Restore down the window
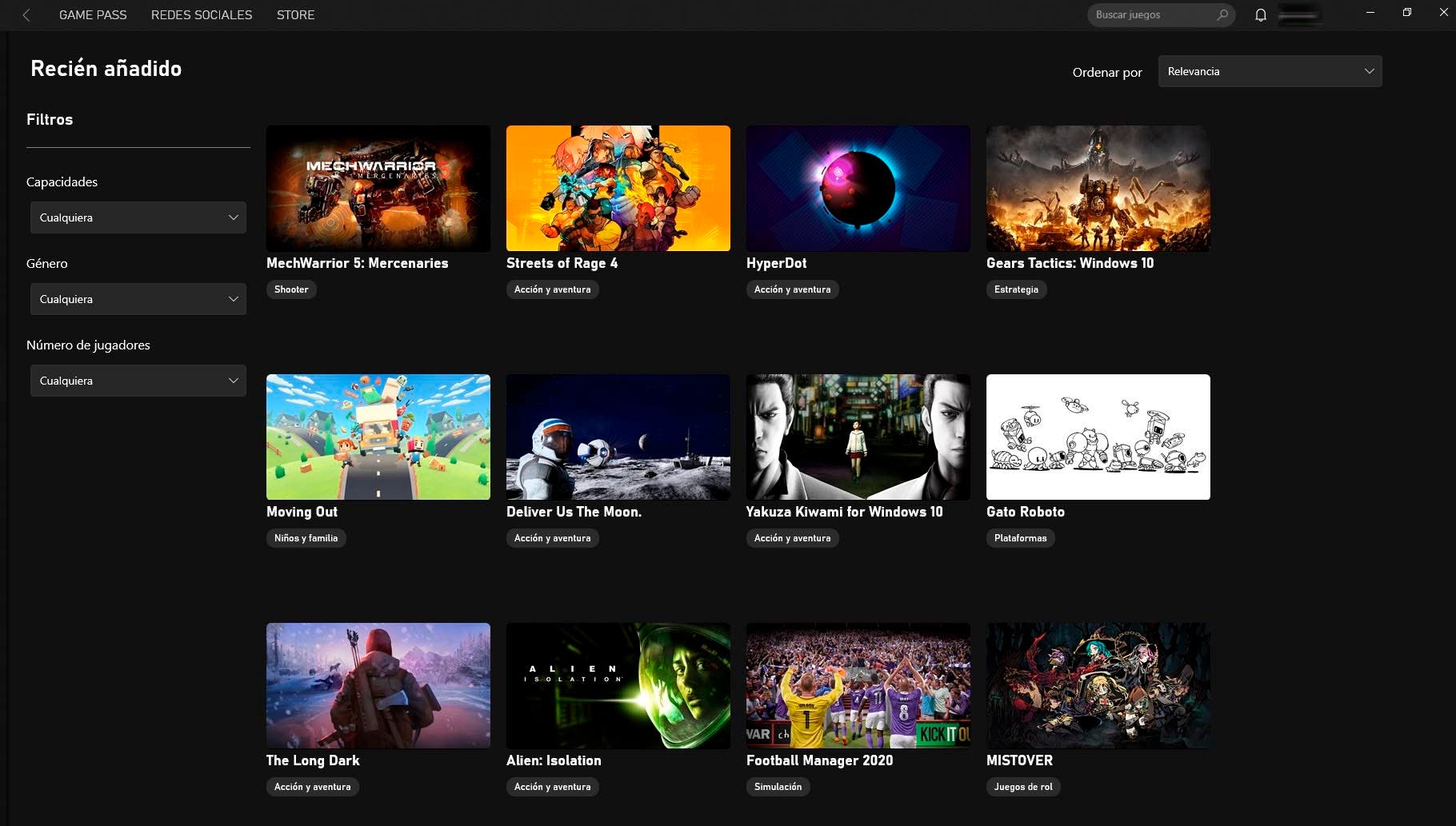This screenshot has height=826, width=1456. 1407,13
